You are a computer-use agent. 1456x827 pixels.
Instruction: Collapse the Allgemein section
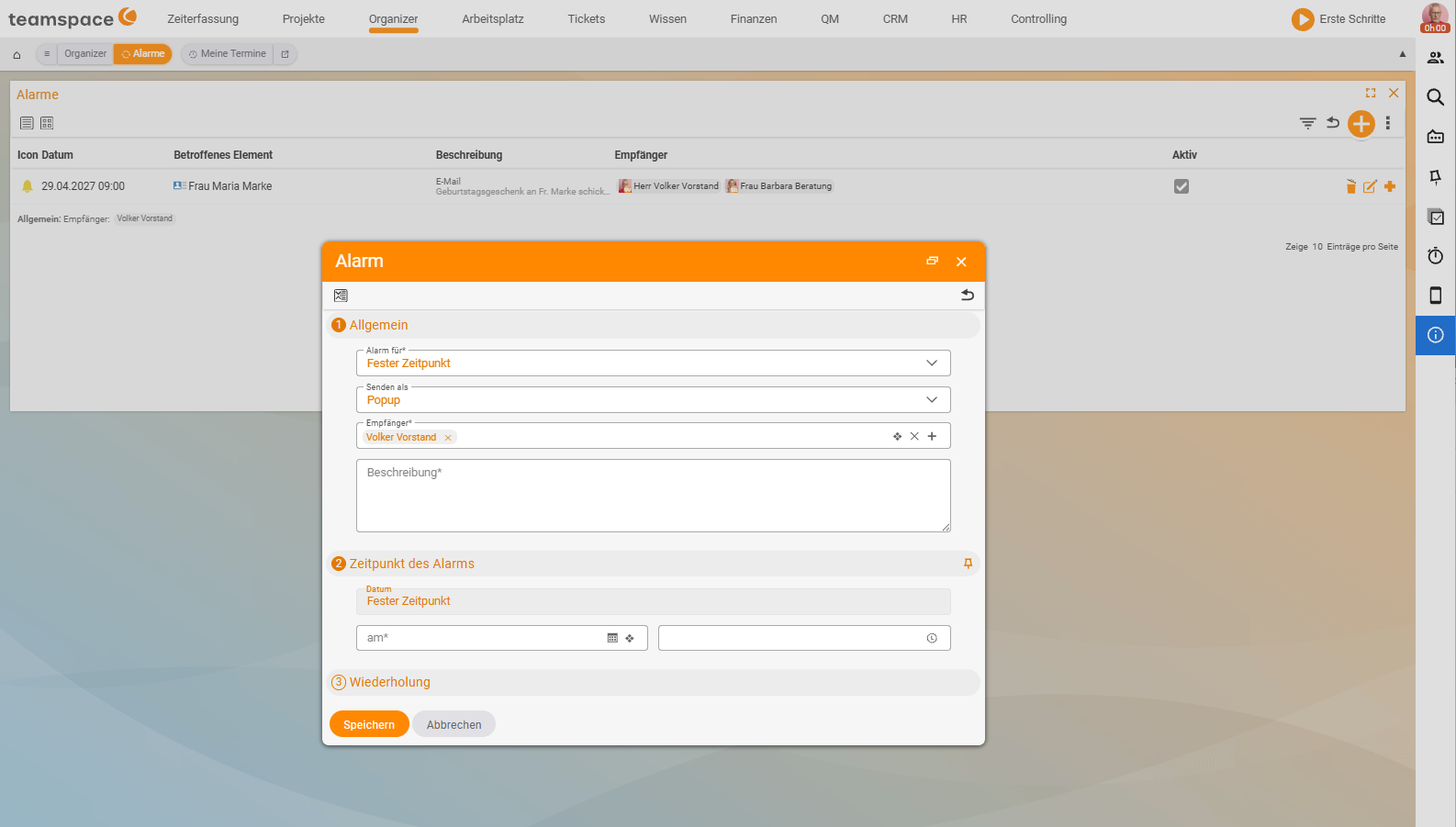tap(653, 325)
